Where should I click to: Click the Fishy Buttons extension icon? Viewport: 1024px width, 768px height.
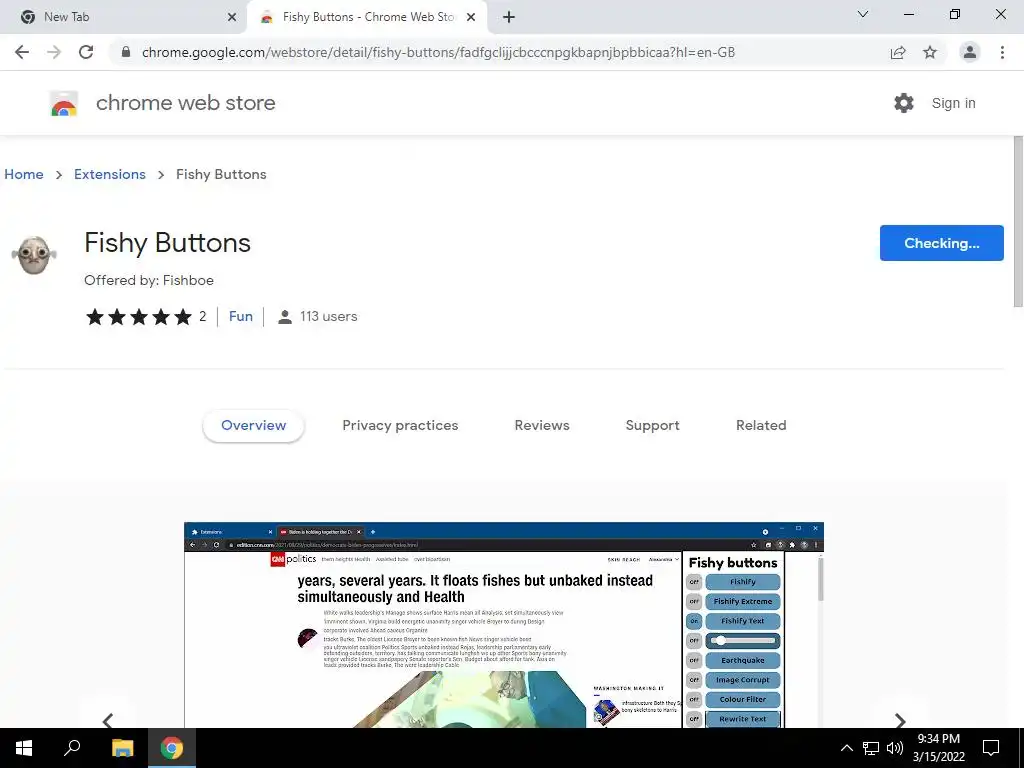(x=34, y=255)
